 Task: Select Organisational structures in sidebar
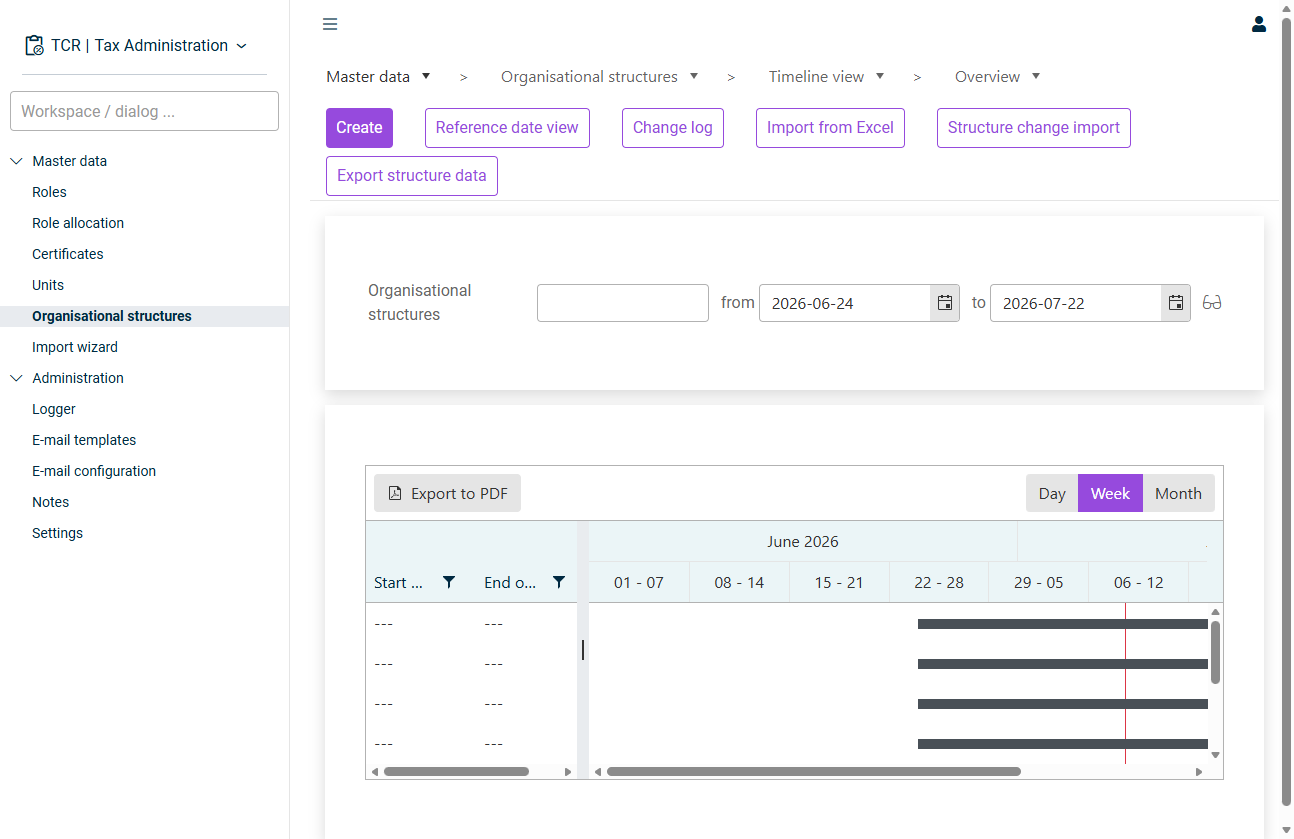(112, 316)
